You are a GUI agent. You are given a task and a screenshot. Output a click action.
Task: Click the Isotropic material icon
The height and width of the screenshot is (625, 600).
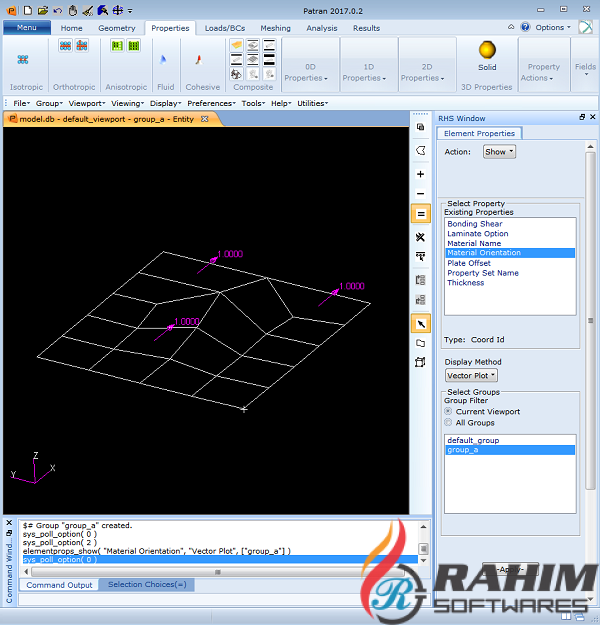coord(23,60)
